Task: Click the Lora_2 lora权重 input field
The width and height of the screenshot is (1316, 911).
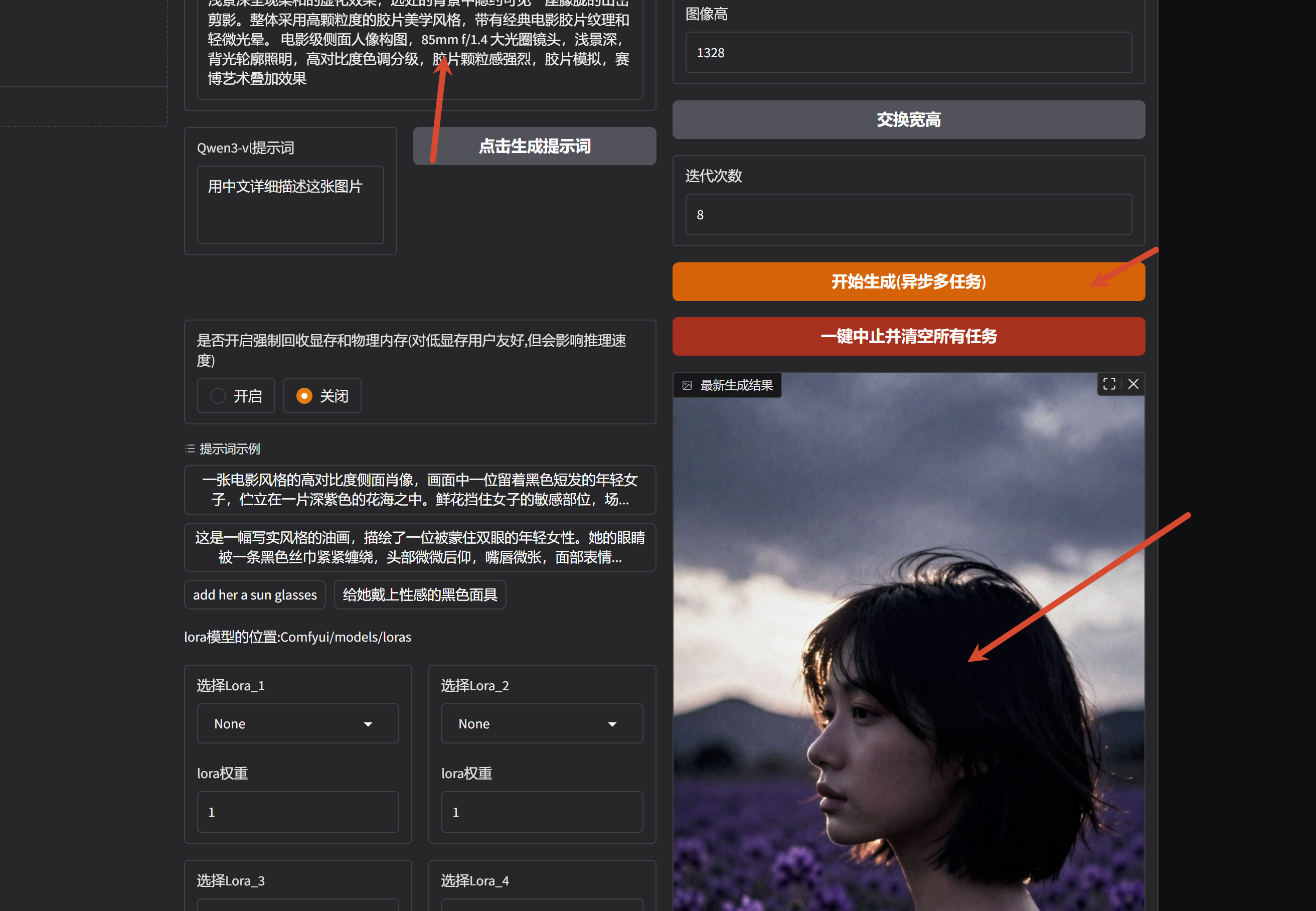Action: click(x=542, y=812)
